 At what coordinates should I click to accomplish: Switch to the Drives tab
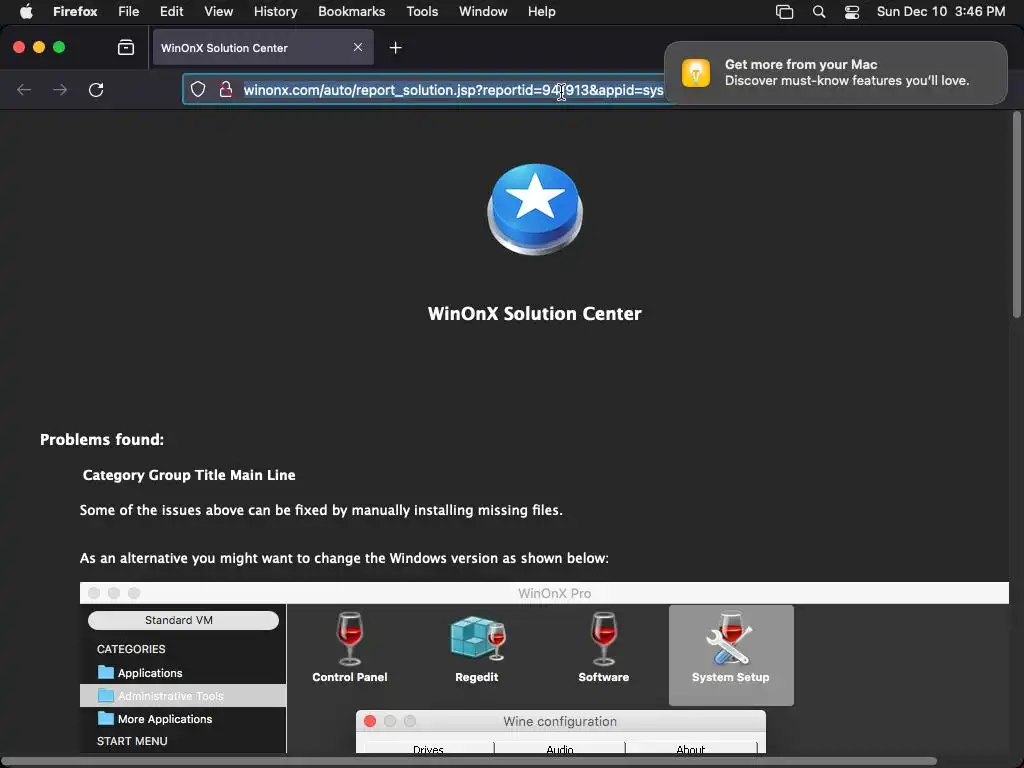coord(428,748)
